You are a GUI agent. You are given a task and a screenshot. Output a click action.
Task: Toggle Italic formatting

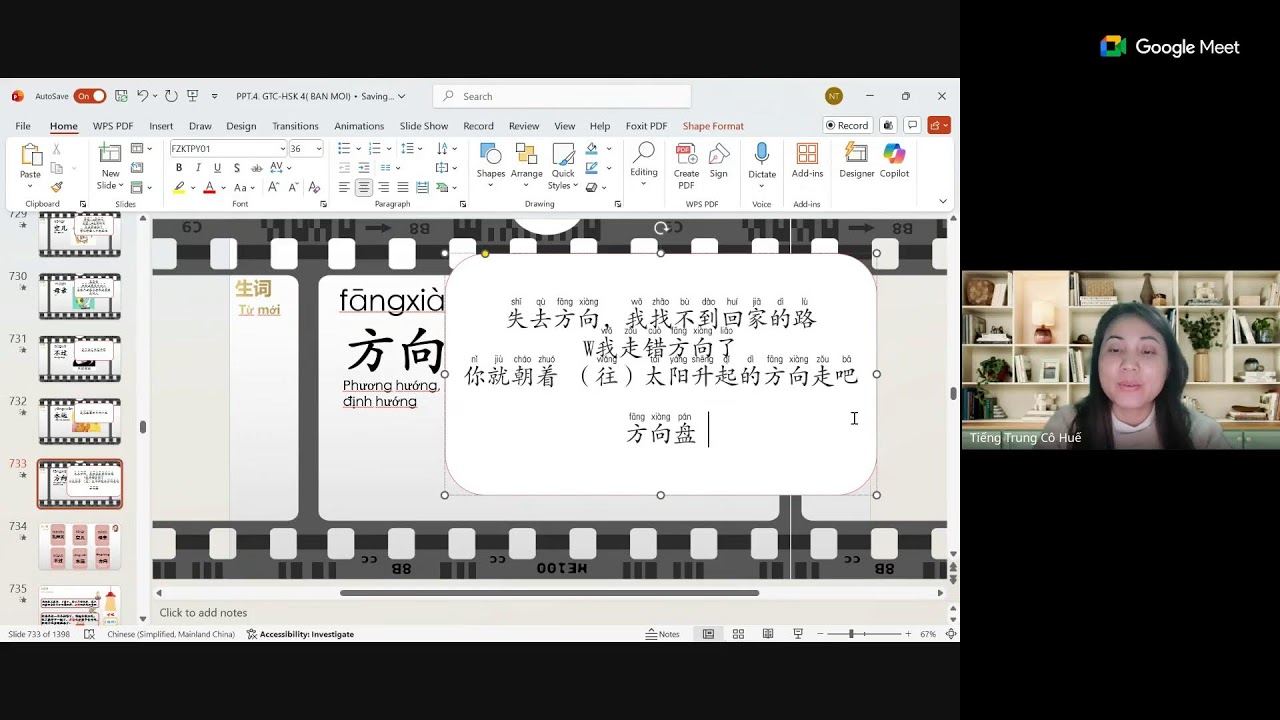tap(198, 168)
